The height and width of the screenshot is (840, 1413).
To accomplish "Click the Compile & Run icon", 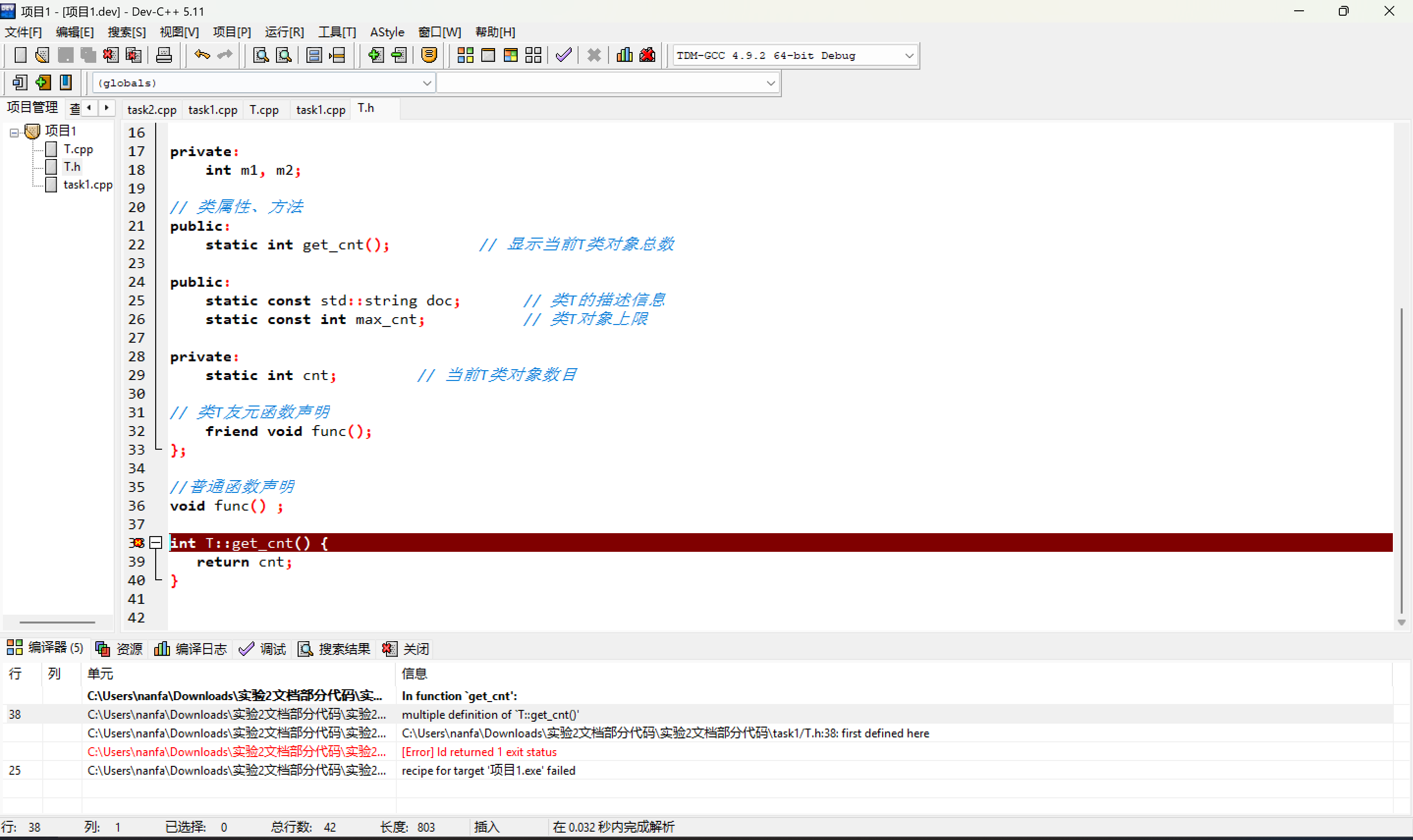I will 510,55.
